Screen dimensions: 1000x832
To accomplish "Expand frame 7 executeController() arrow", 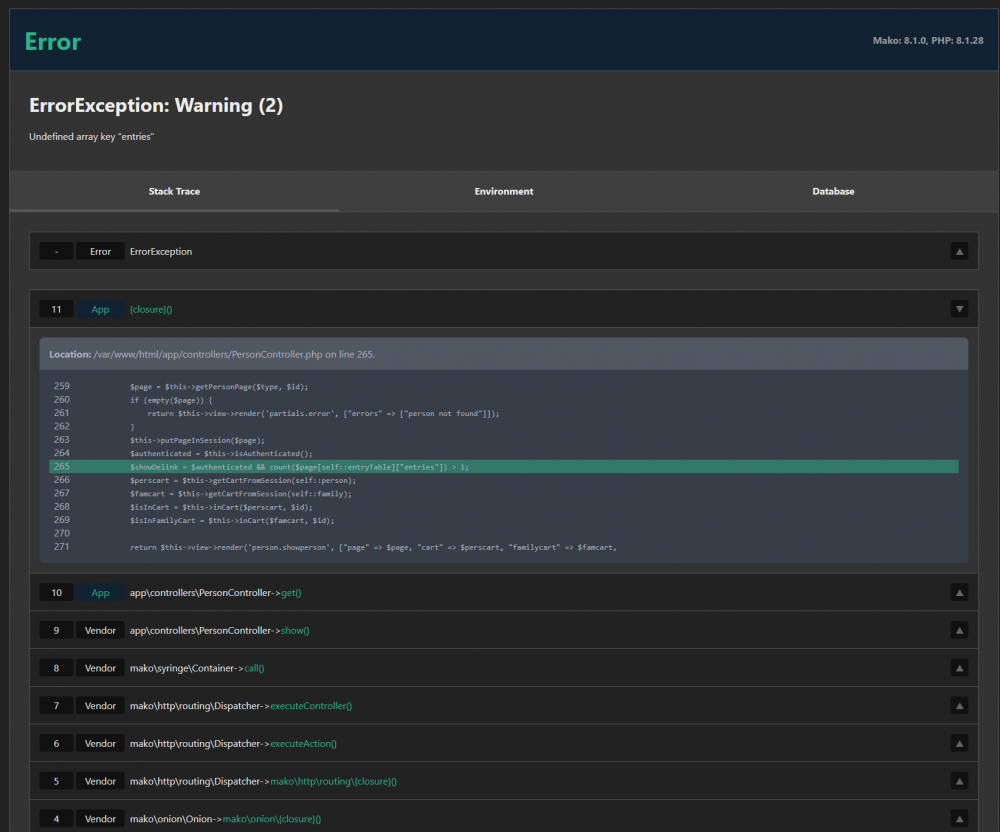I will [960, 706].
